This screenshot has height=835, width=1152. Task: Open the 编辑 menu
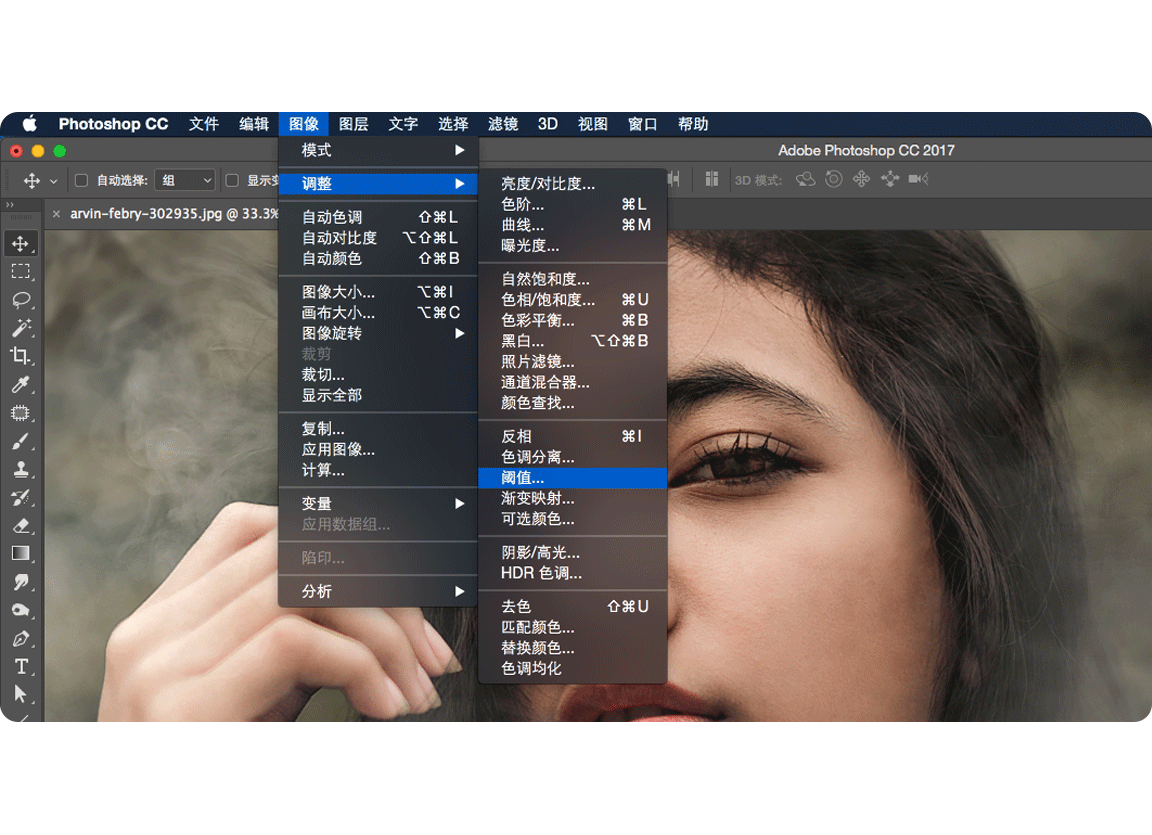[x=253, y=123]
